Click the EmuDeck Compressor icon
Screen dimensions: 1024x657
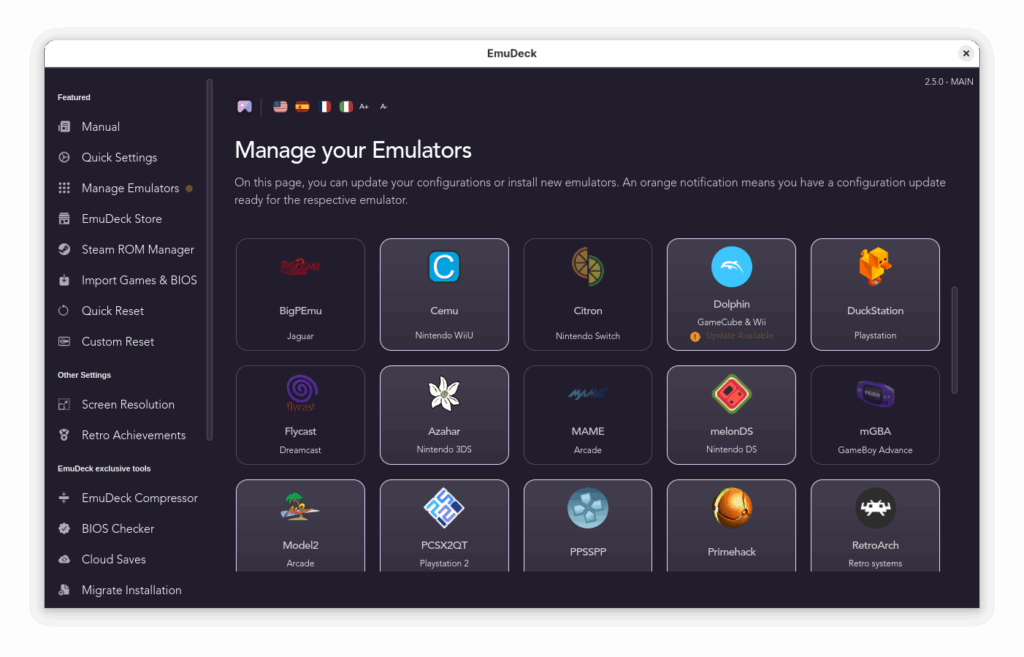pos(64,498)
